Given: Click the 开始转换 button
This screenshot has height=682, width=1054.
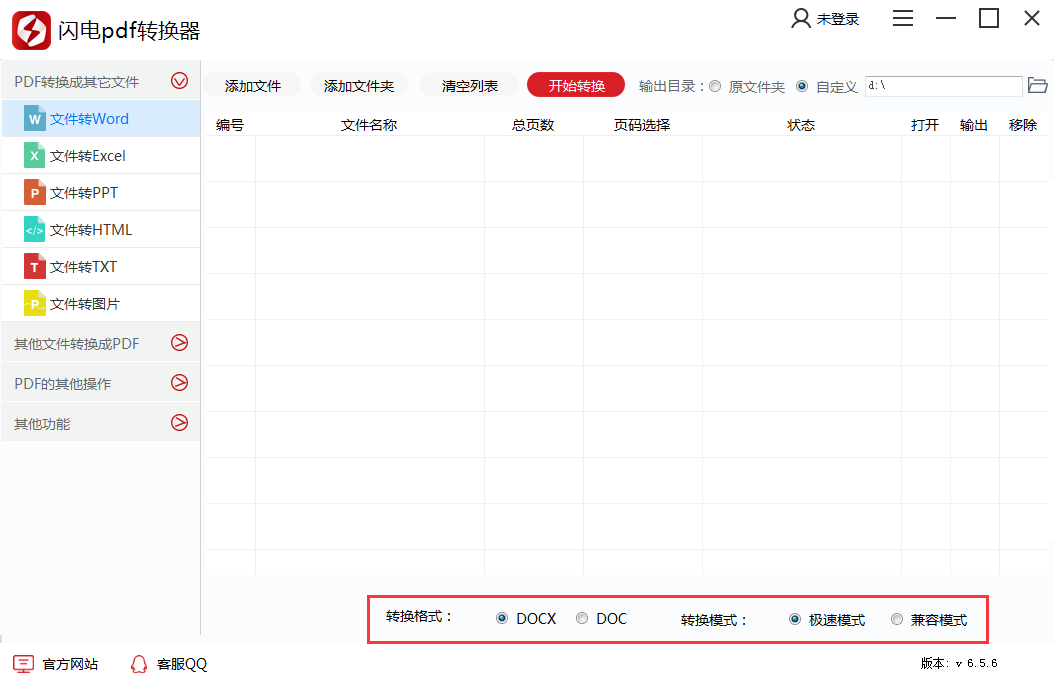Looking at the screenshot, I should coord(575,86).
